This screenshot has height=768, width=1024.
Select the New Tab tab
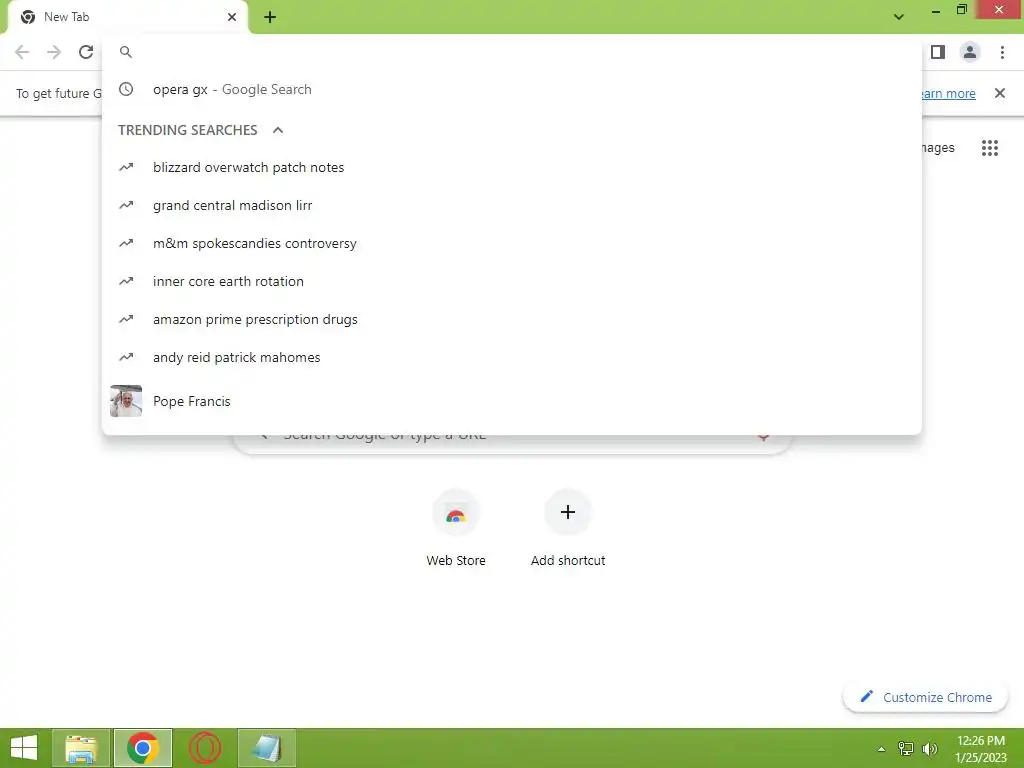click(x=127, y=18)
